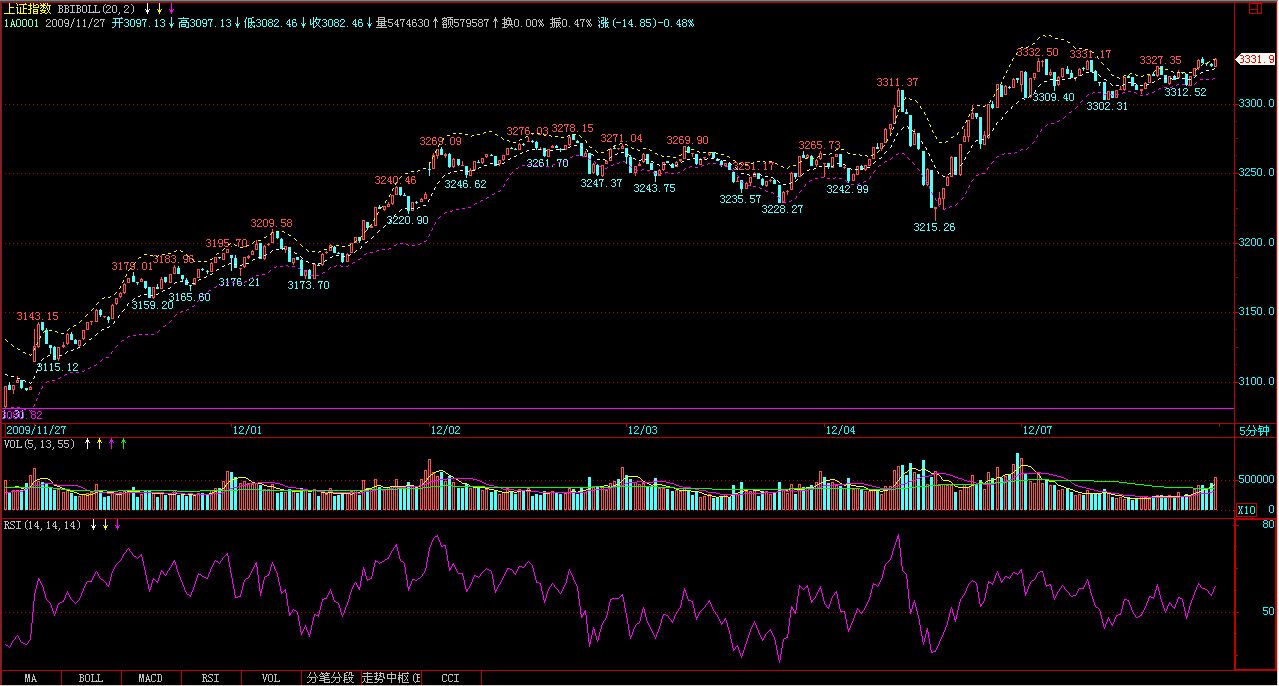Click the 3150.0 price axis label
The height and width of the screenshot is (686, 1279).
coord(1256,312)
